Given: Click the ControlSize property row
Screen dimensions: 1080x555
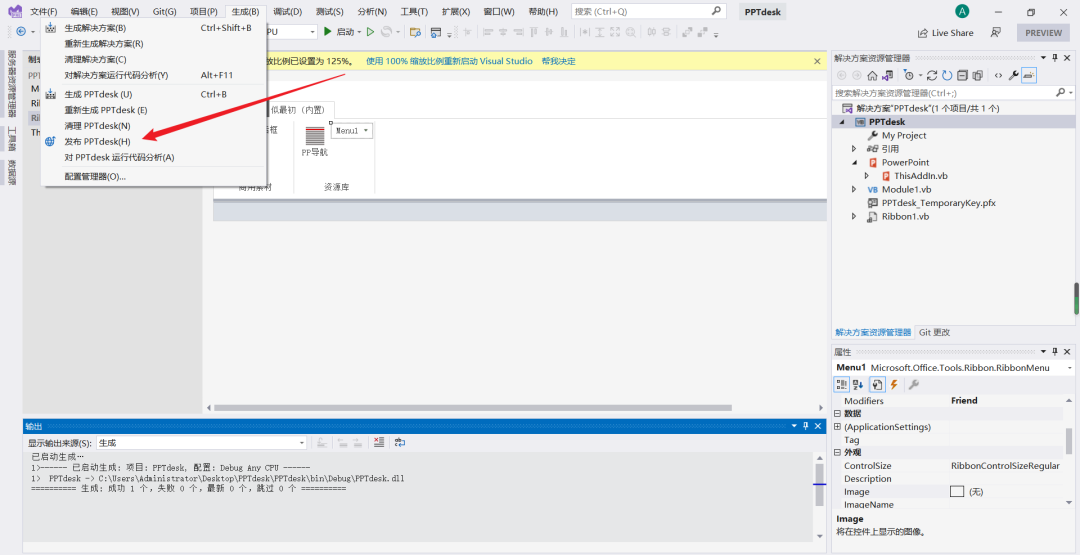Looking at the screenshot, I should coord(949,465).
